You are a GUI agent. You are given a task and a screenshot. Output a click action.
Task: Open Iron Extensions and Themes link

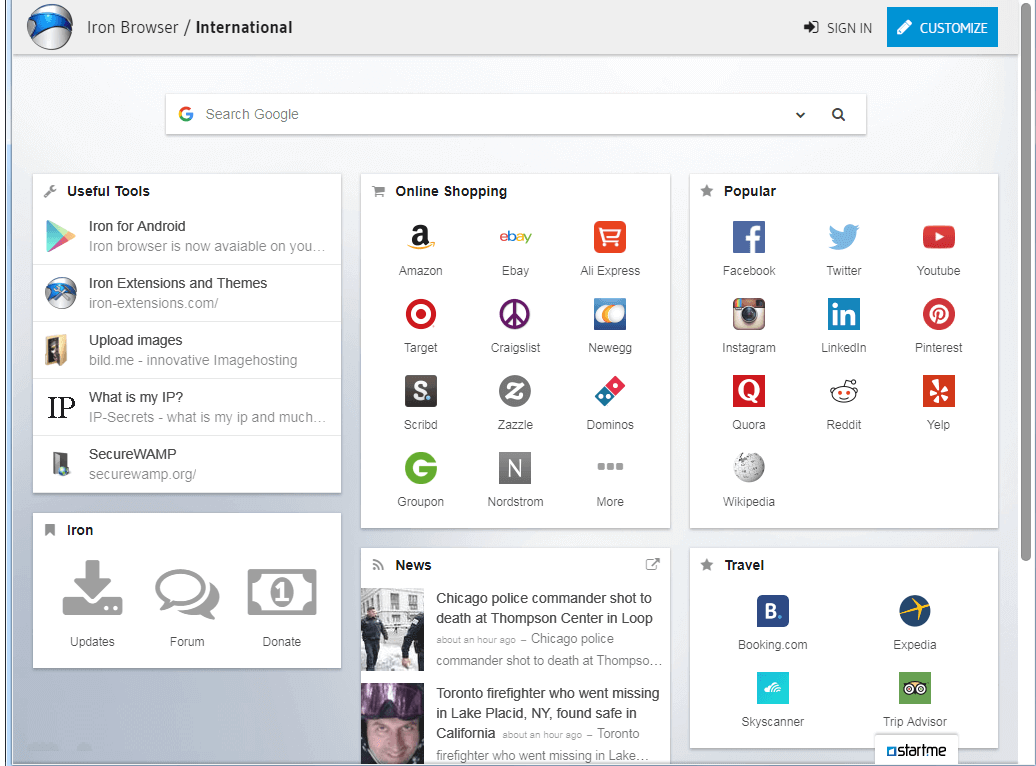tap(187, 293)
